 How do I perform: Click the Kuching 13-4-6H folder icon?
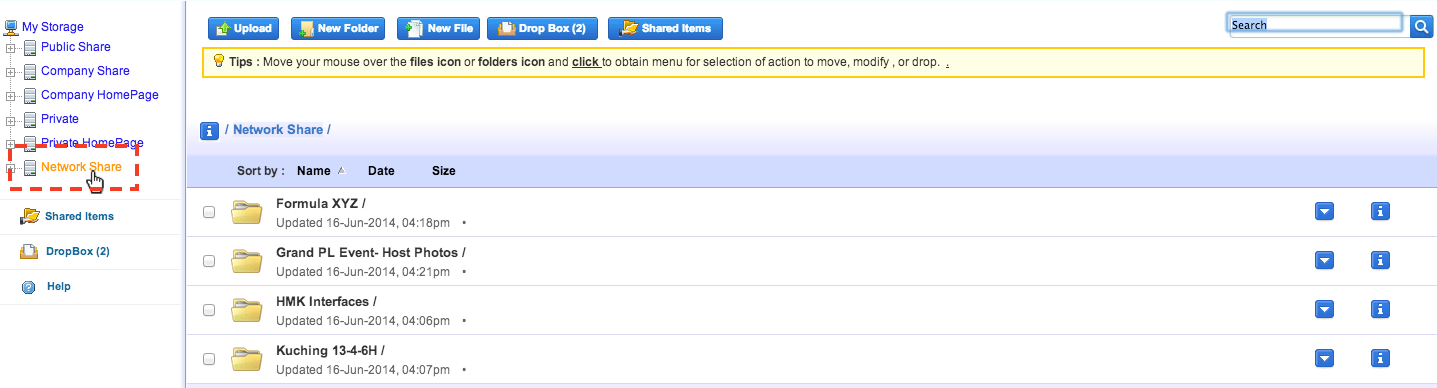247,359
